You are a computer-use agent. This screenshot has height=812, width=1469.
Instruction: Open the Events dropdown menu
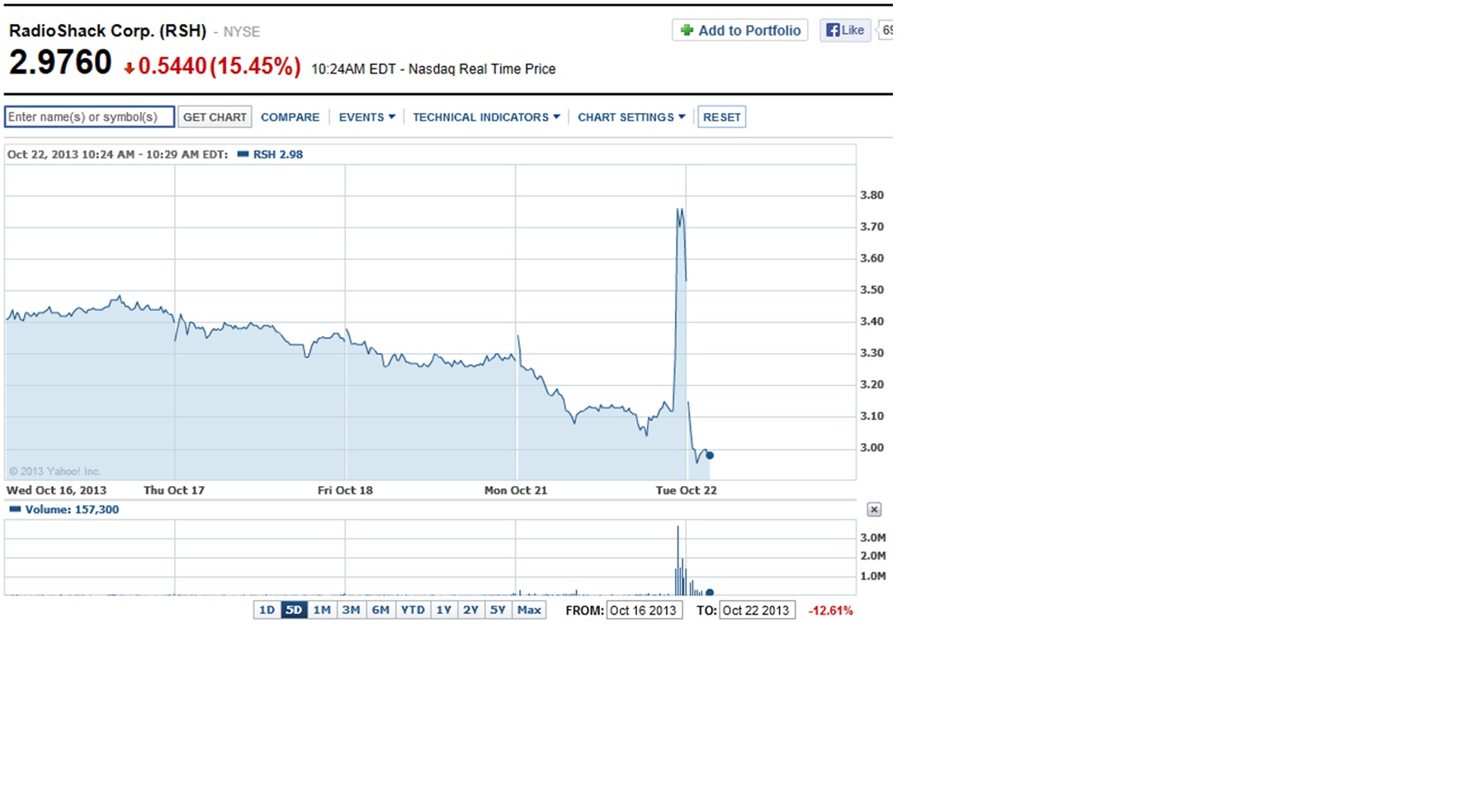(367, 117)
